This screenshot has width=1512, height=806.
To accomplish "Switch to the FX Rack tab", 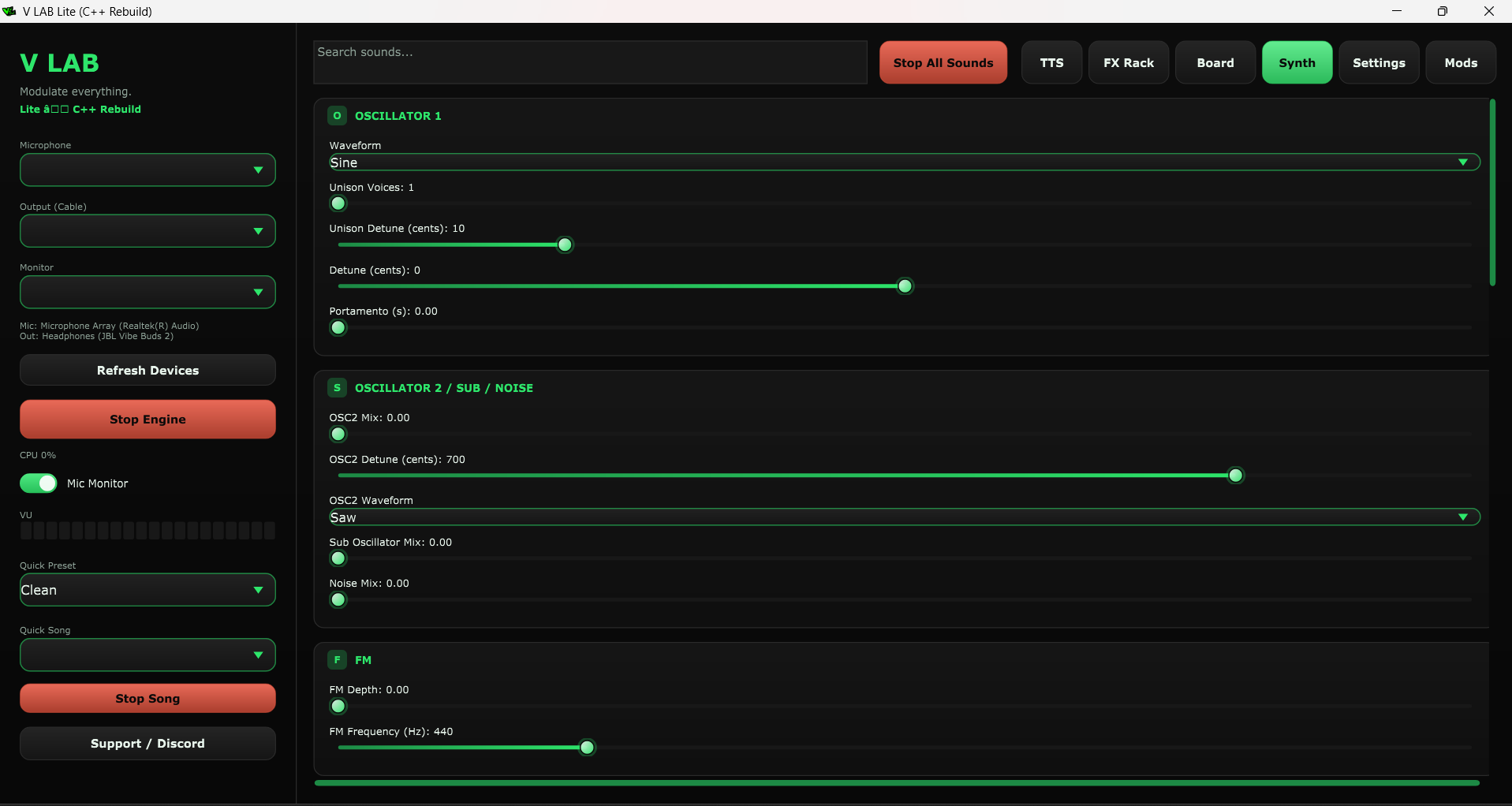I will [1129, 62].
